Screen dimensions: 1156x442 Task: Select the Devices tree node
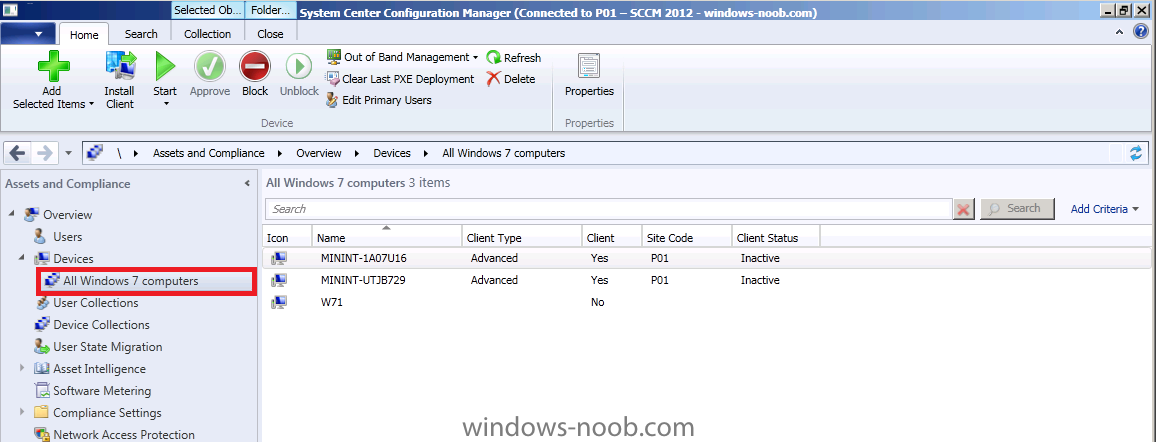73,259
